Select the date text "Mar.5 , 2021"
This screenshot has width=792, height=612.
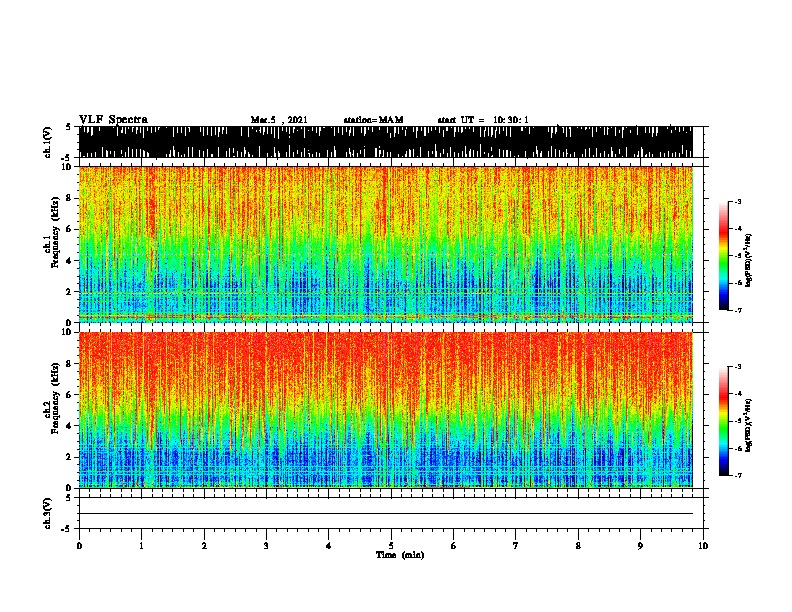pos(279,120)
